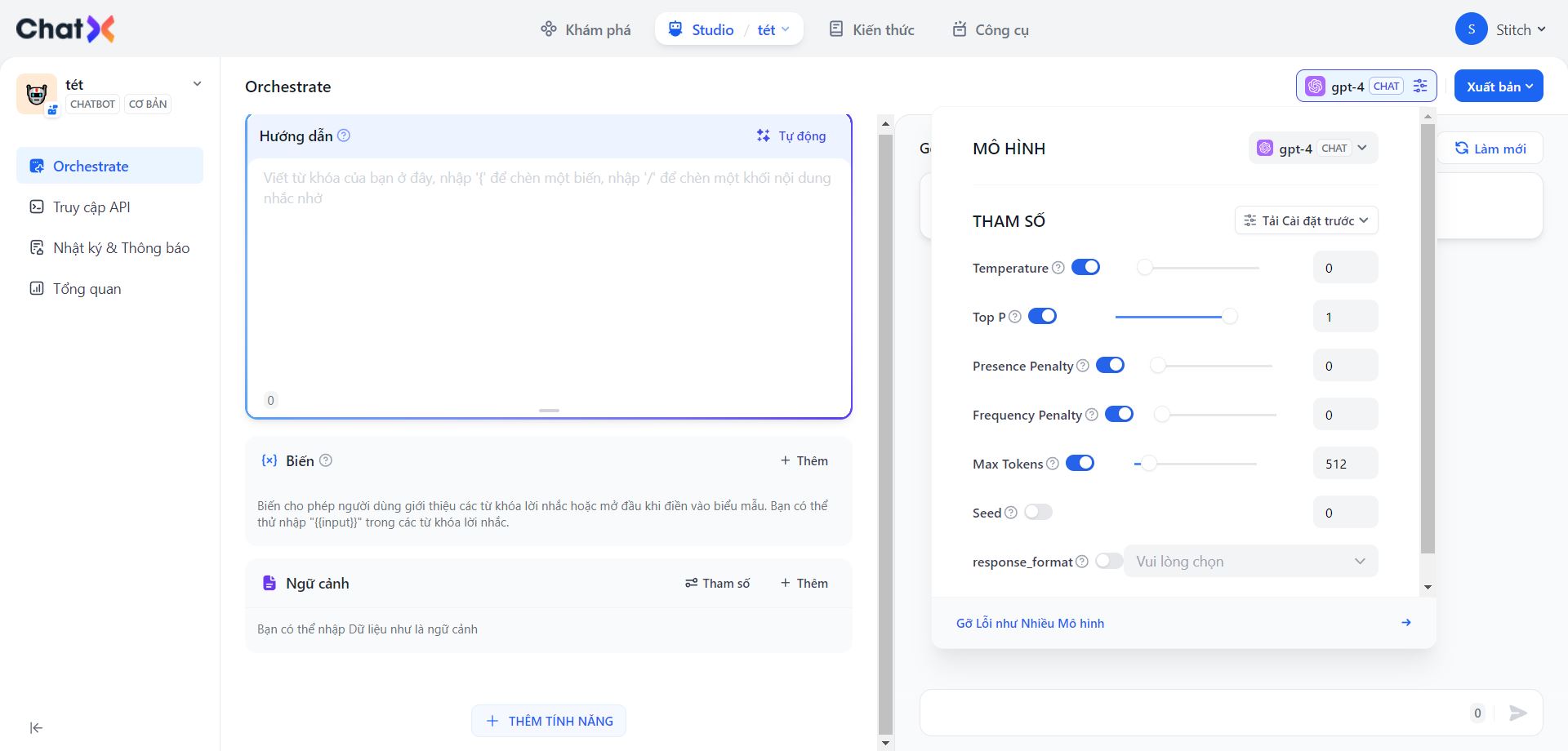Viewport: 1568px width, 751px height.
Task: Click the THÊM TÍNH NĂNG button
Action: (549, 722)
